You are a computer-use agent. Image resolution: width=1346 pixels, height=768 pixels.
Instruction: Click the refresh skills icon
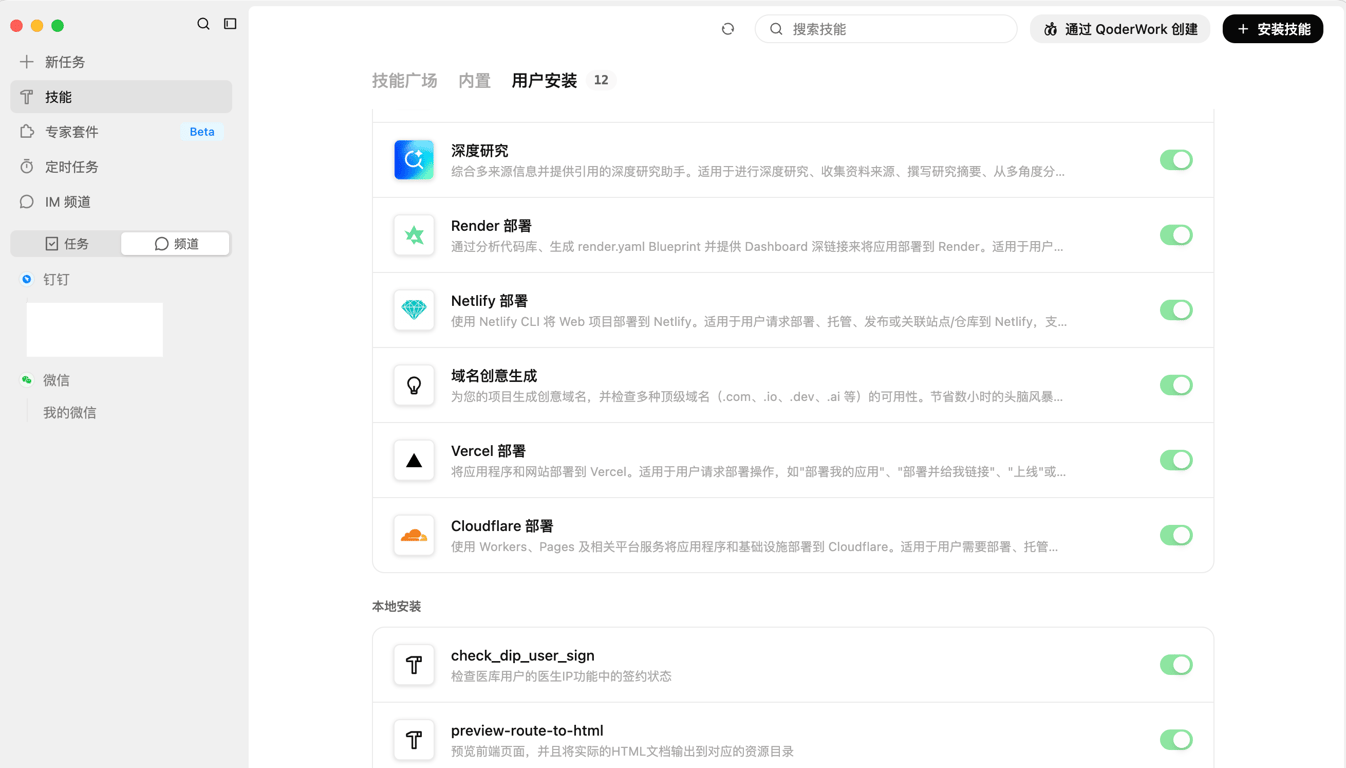(x=728, y=29)
